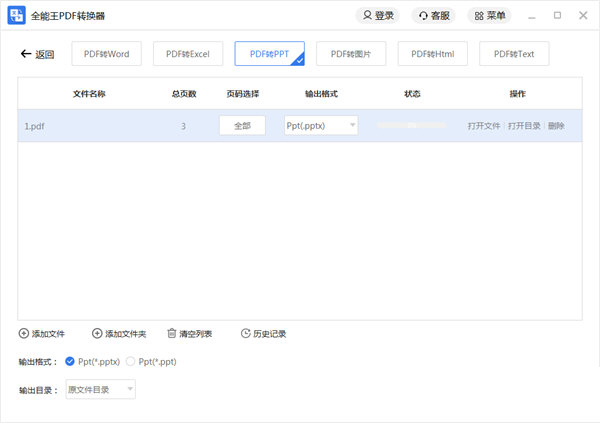Viewport: 600px width, 423px height.
Task: Select the Ppt(*.ppt) radio button
Action: [130, 361]
